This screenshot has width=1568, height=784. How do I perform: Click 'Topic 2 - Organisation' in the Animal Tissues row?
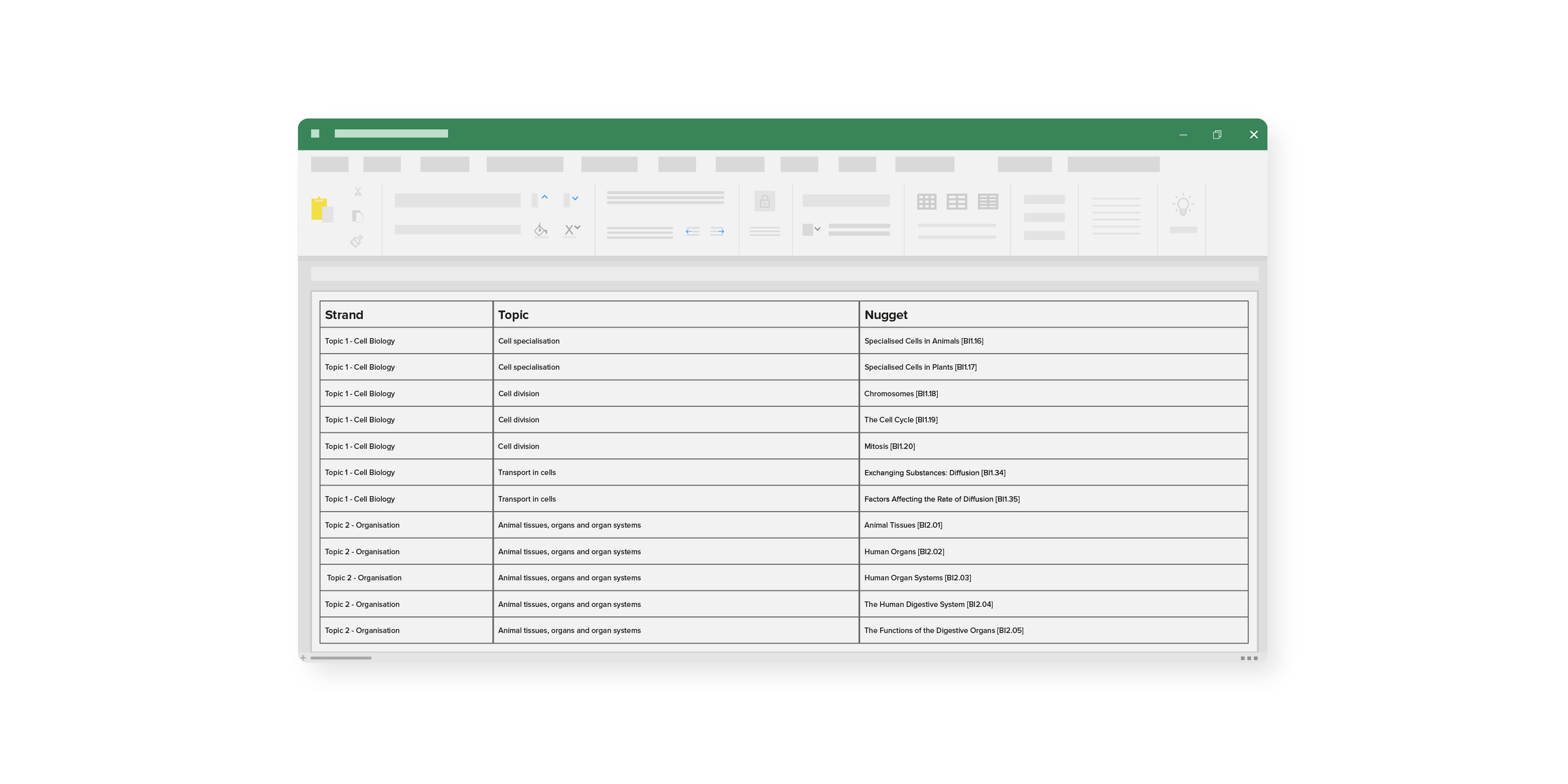(x=406, y=525)
